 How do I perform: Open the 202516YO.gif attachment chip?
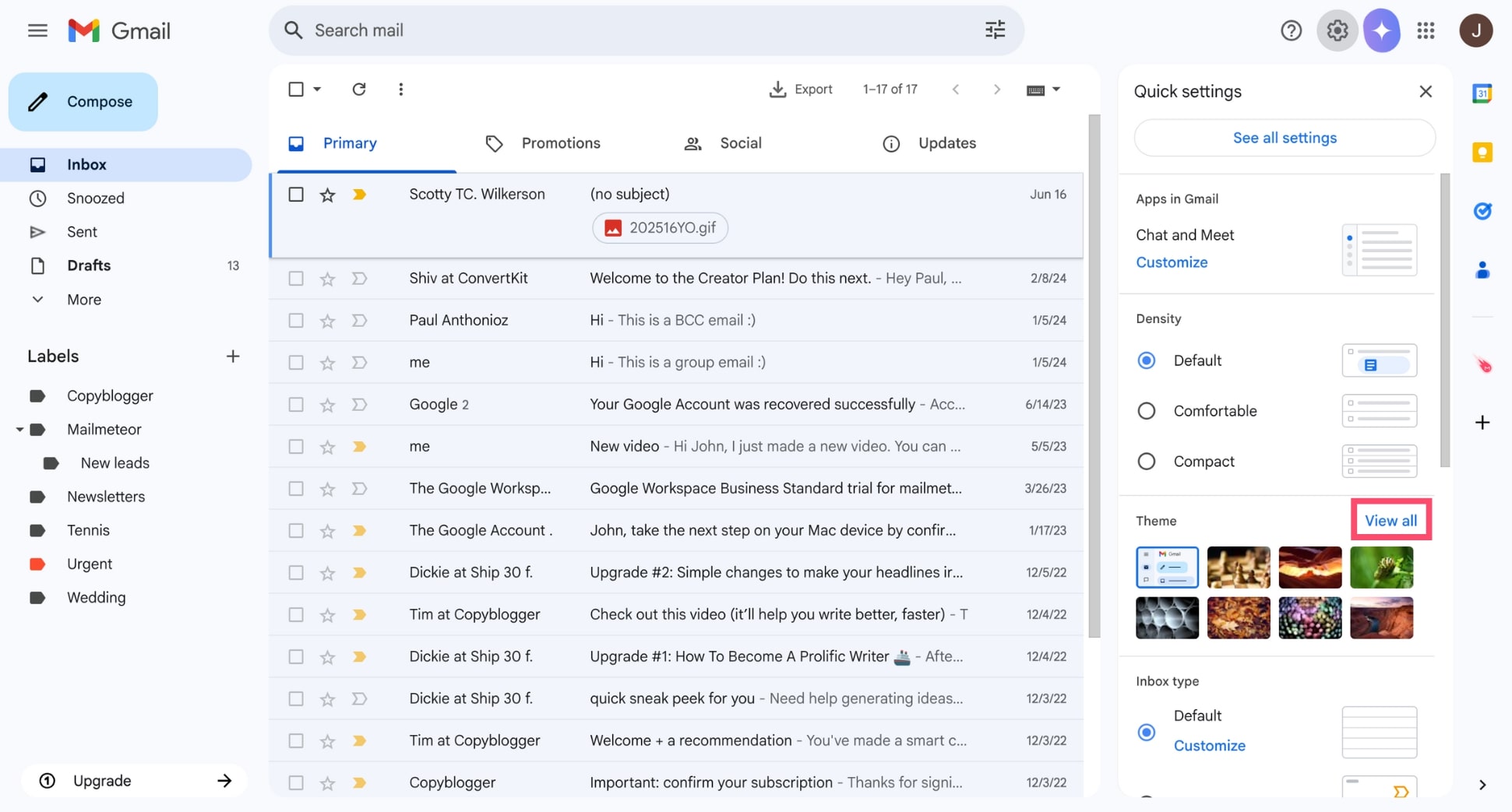[x=660, y=228]
